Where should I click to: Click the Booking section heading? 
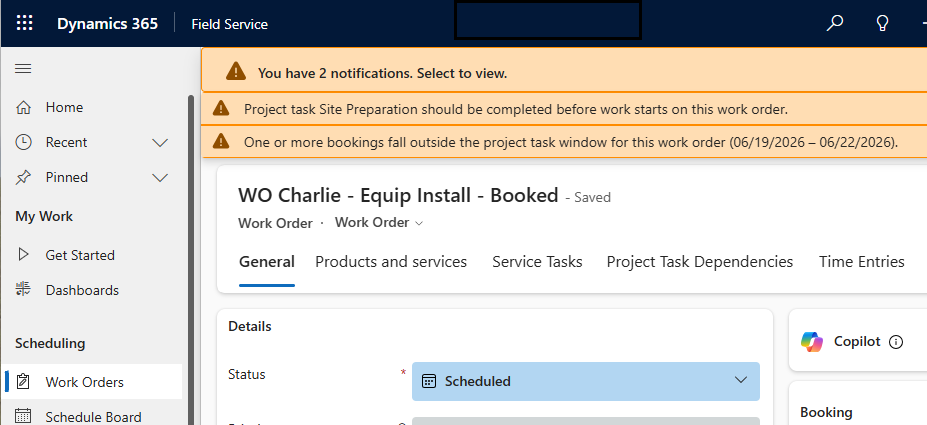826,412
